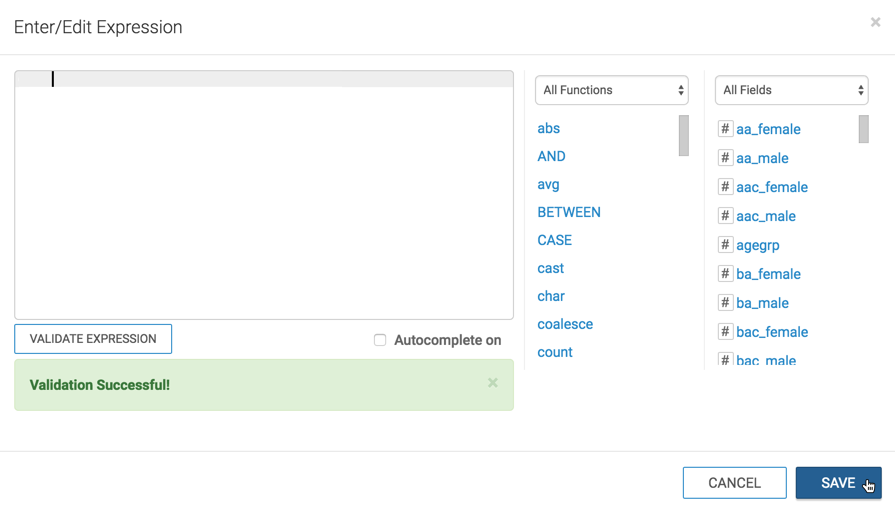Click the # icon beside aac_male

coord(726,216)
